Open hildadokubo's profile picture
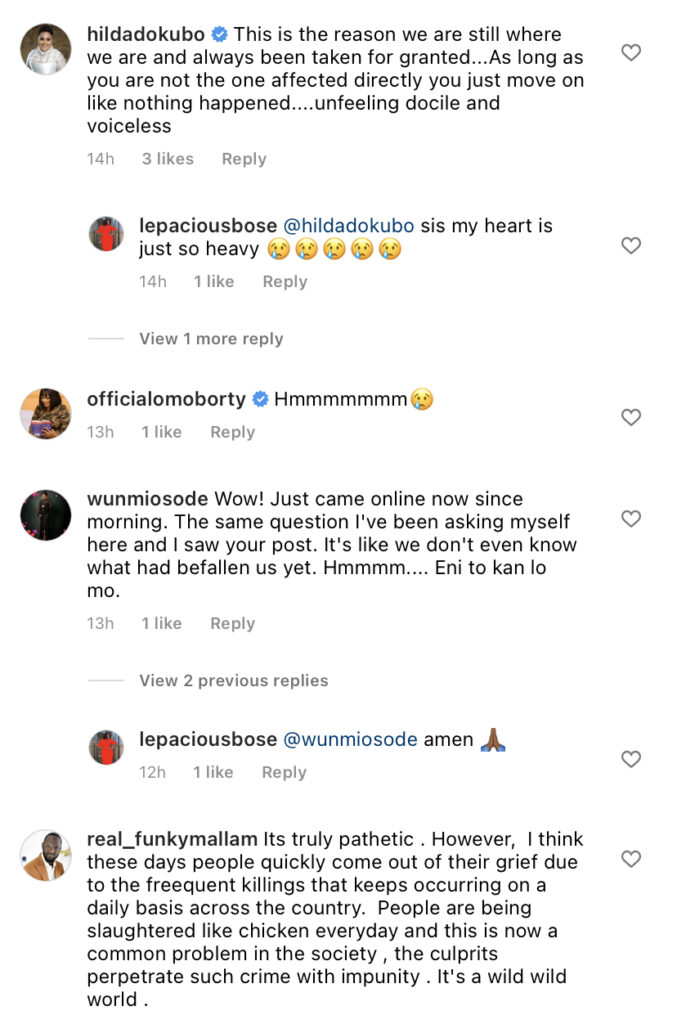The image size is (677, 1024). (x=46, y=49)
